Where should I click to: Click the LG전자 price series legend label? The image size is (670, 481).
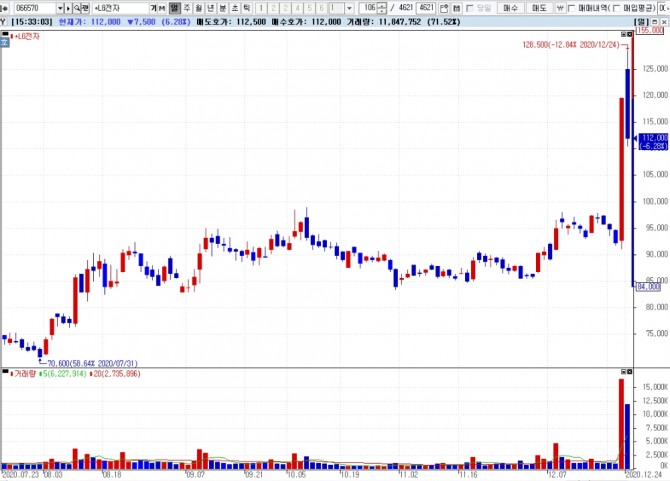point(27,37)
